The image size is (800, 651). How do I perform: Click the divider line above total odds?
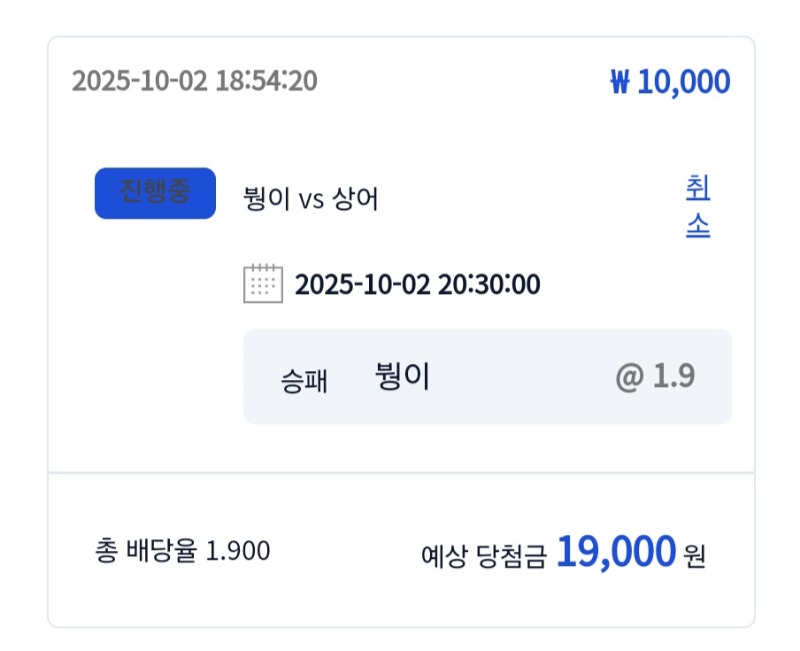coord(400,472)
